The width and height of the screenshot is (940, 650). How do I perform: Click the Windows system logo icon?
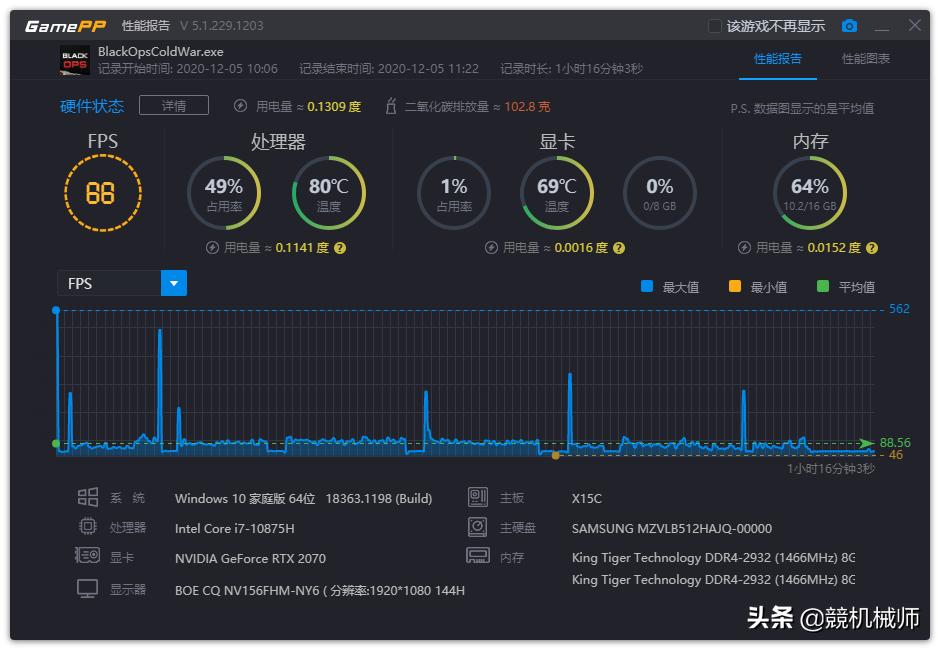tap(88, 497)
